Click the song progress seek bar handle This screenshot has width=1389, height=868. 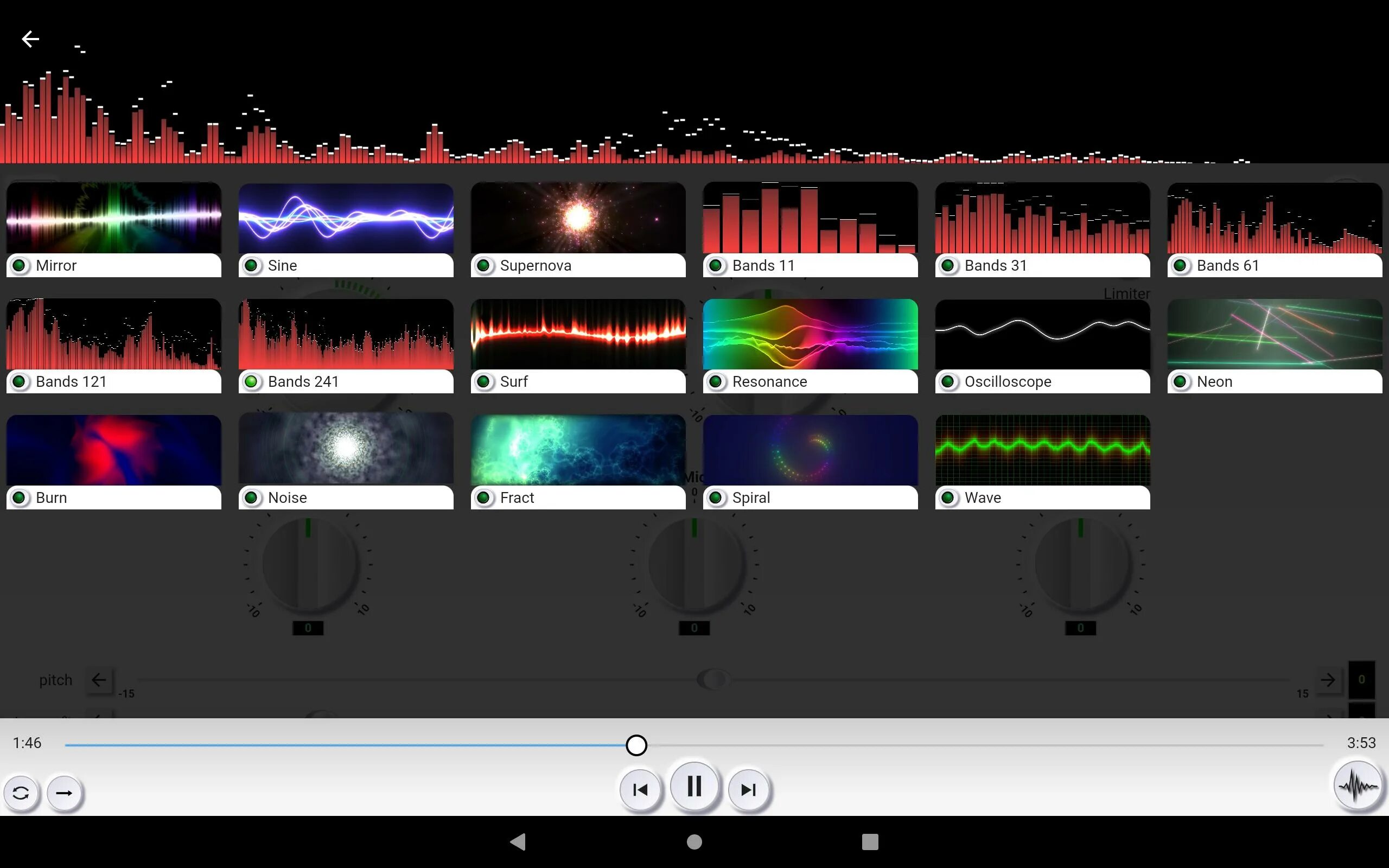636,745
